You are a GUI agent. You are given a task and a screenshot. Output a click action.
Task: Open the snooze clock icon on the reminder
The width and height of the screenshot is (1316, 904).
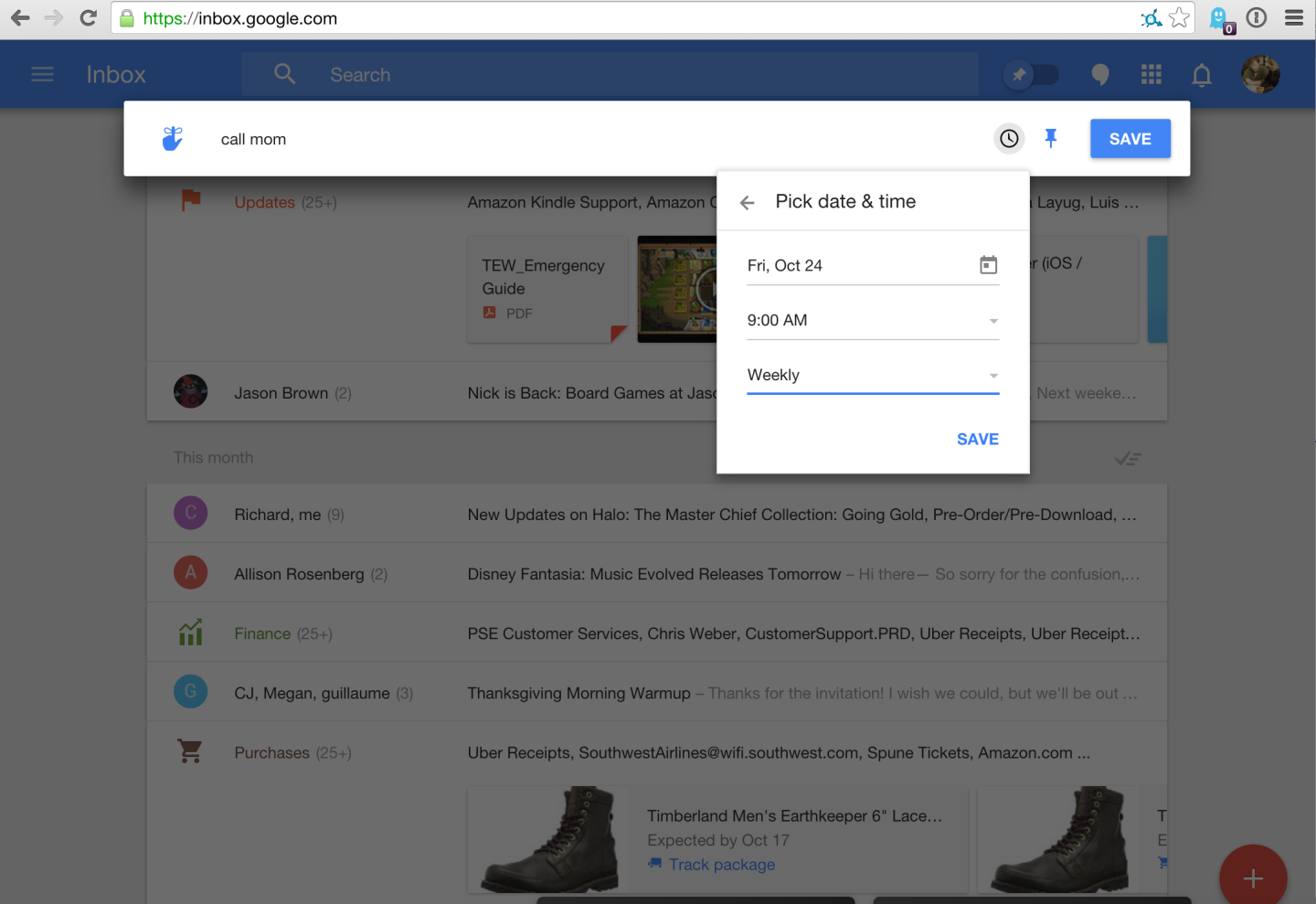pos(1009,138)
